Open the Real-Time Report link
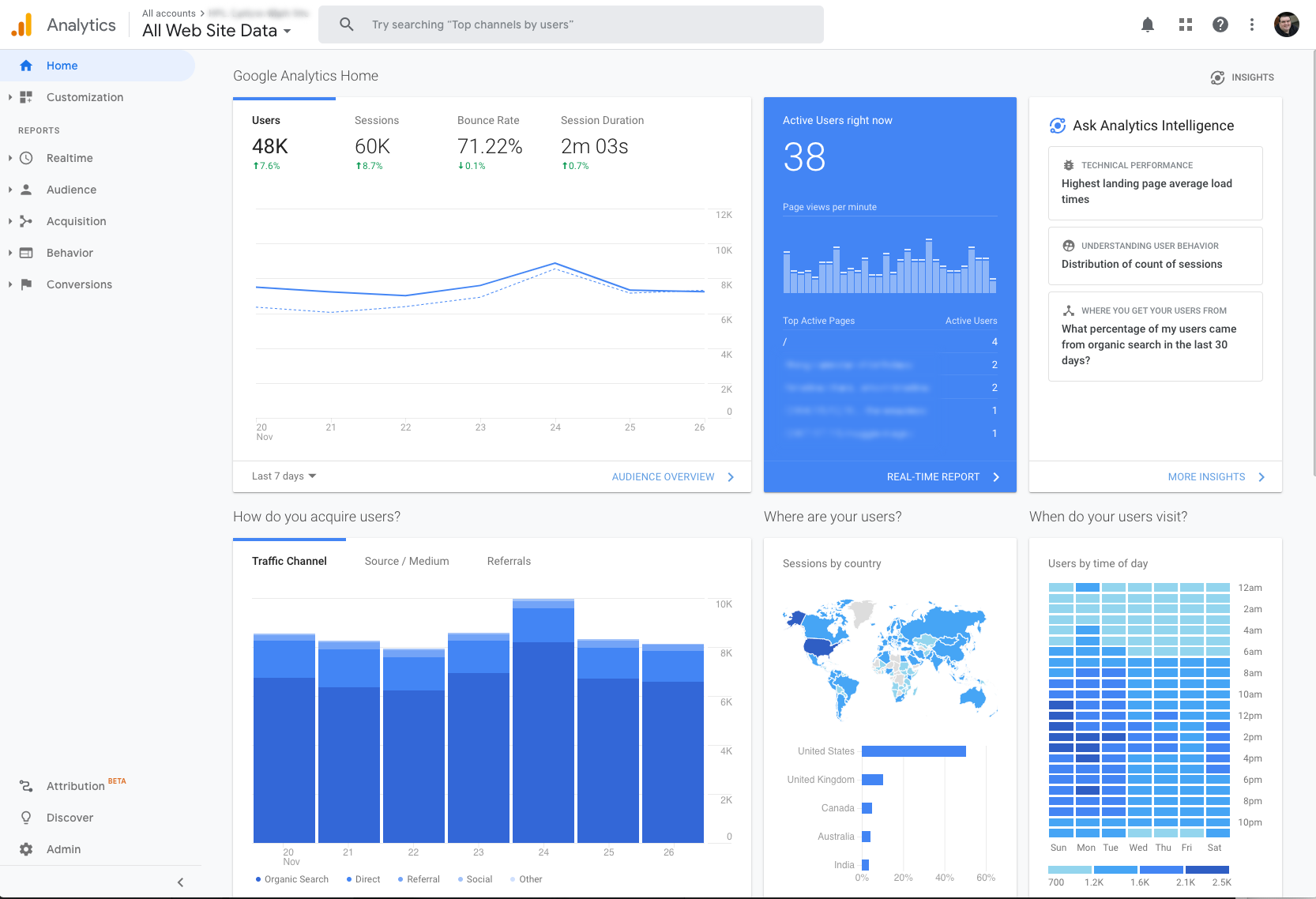The image size is (1316, 899). (x=942, y=477)
